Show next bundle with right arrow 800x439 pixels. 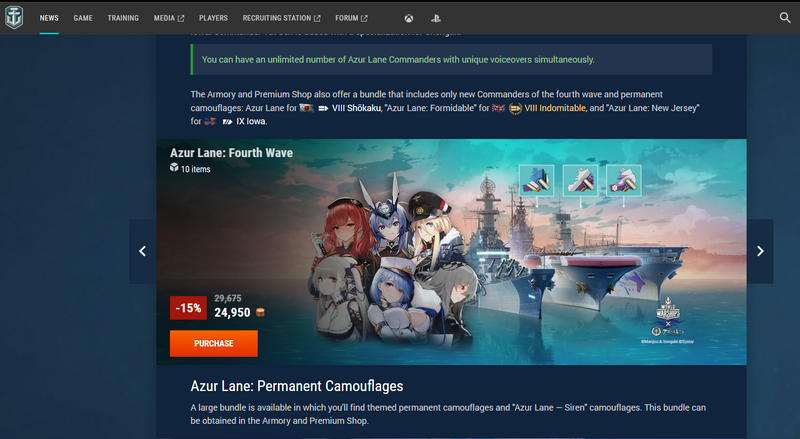pos(760,251)
